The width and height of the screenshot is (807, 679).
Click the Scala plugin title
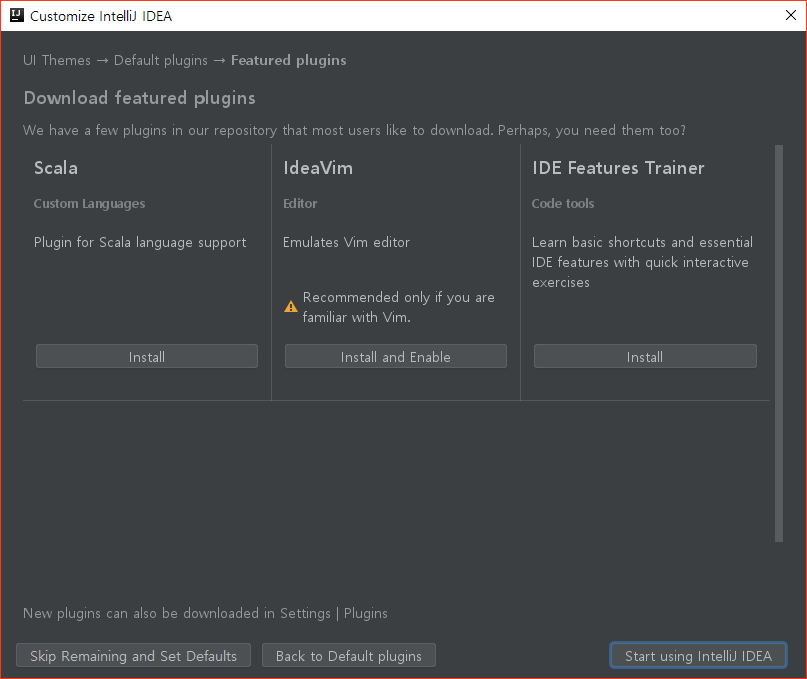[56, 168]
